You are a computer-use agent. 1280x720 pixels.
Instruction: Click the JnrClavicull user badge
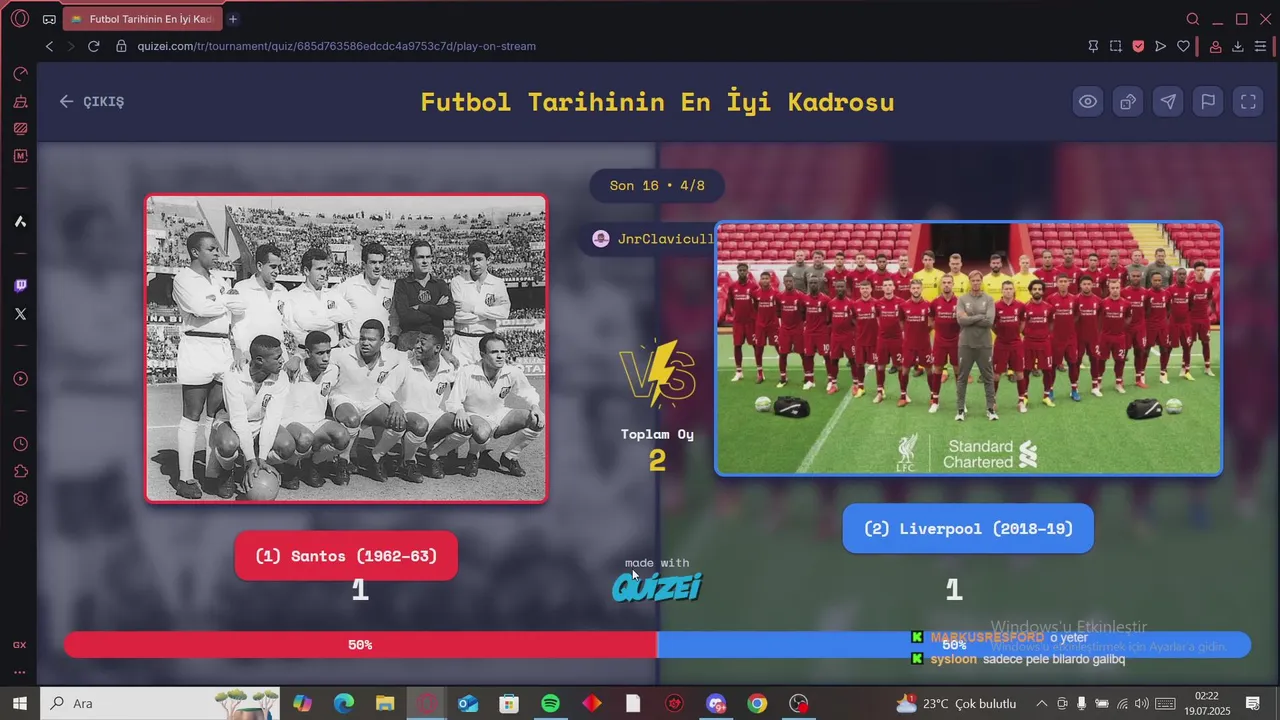653,239
